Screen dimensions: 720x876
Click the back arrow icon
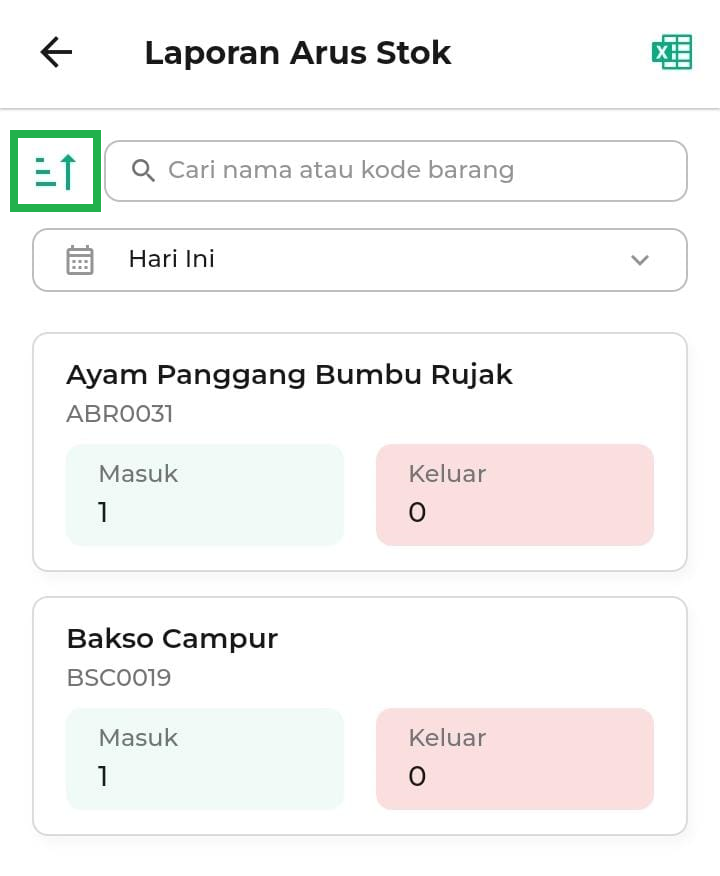[x=56, y=52]
